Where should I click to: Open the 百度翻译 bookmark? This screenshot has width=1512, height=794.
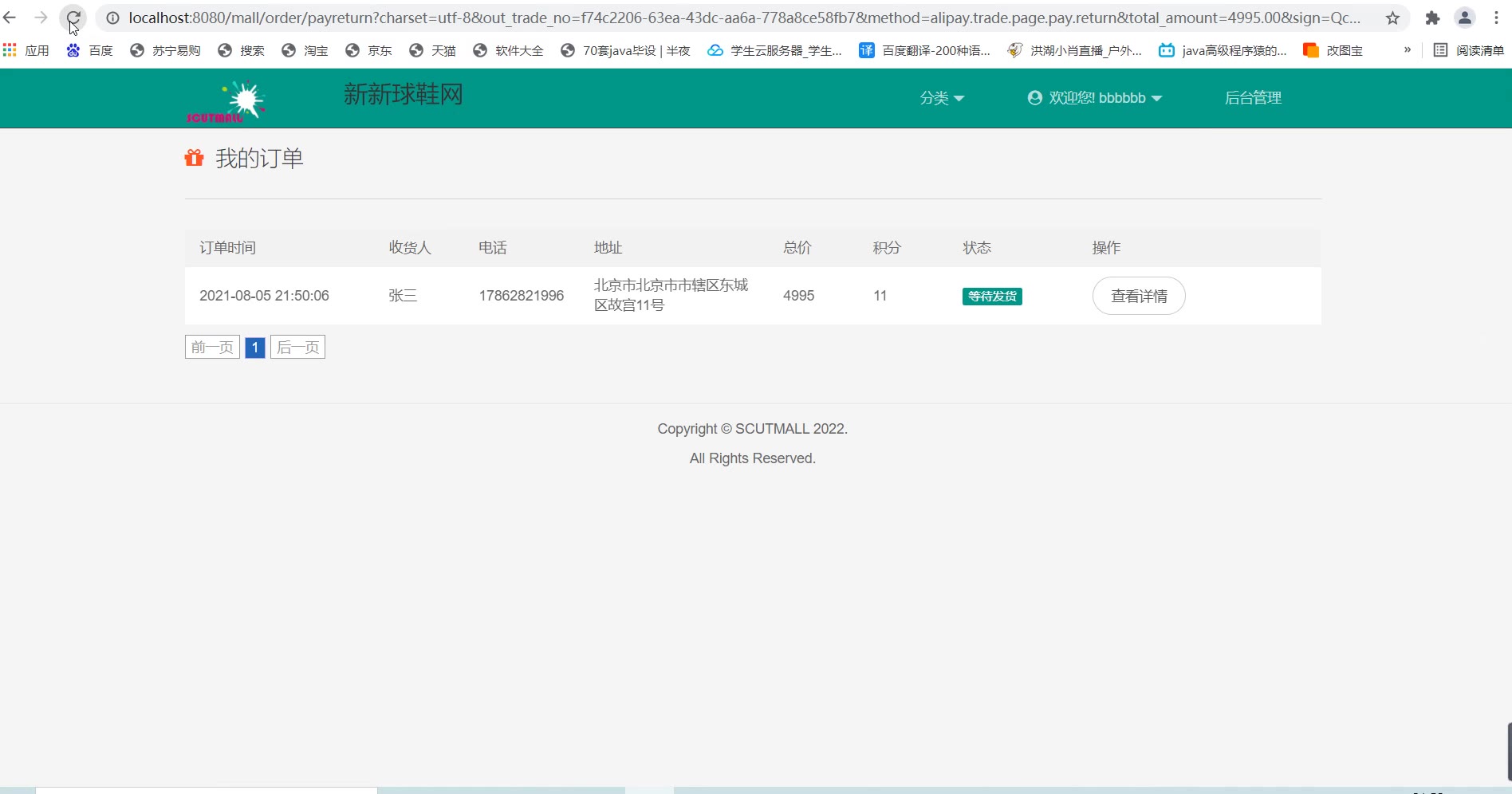(x=925, y=50)
